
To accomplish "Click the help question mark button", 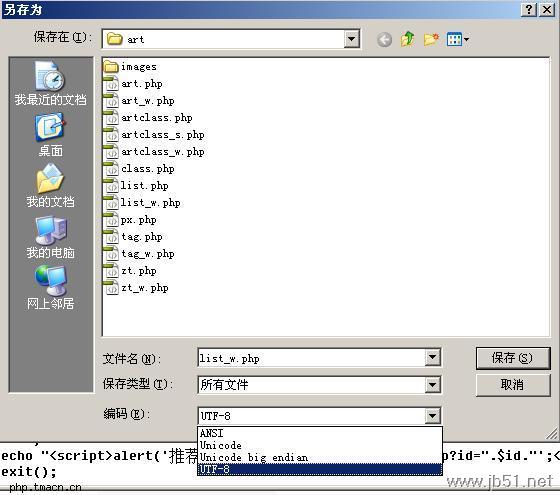I will click(x=529, y=9).
